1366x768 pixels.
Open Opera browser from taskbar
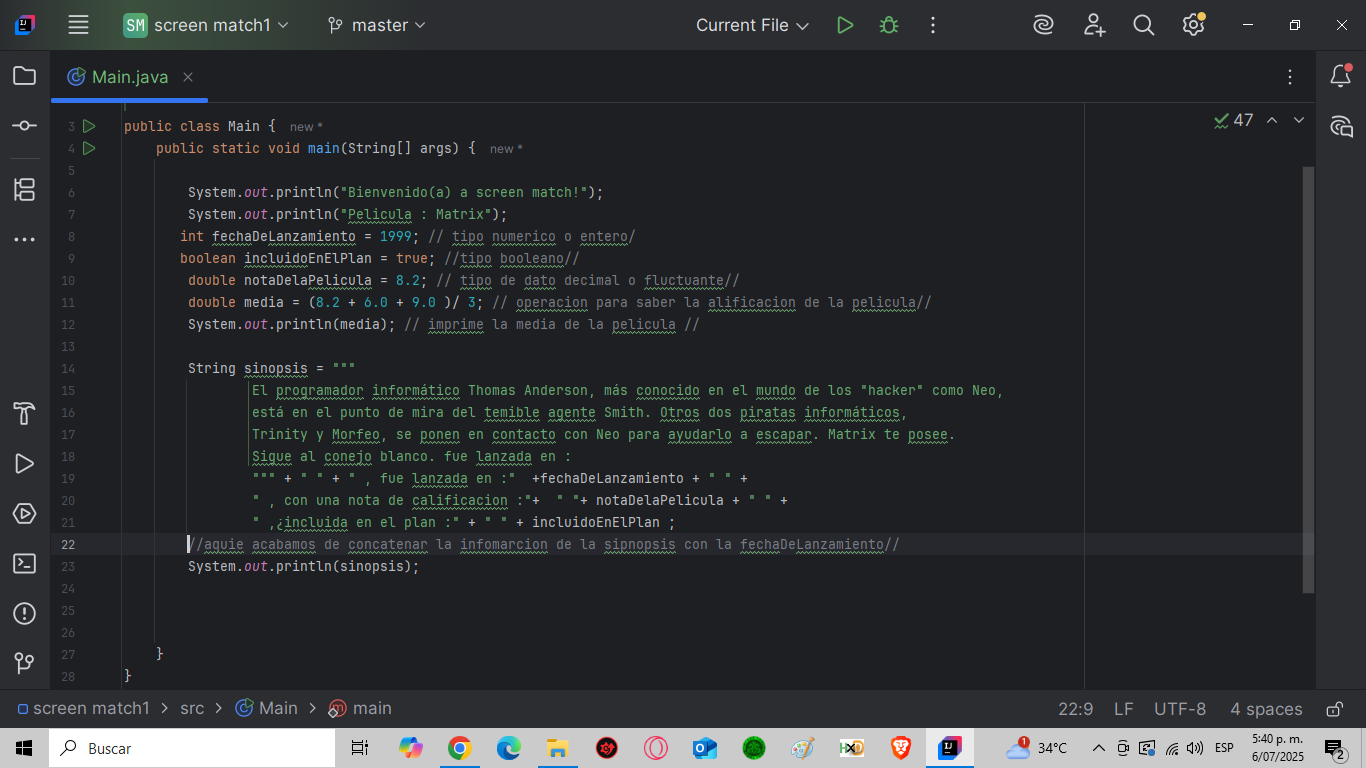(656, 748)
